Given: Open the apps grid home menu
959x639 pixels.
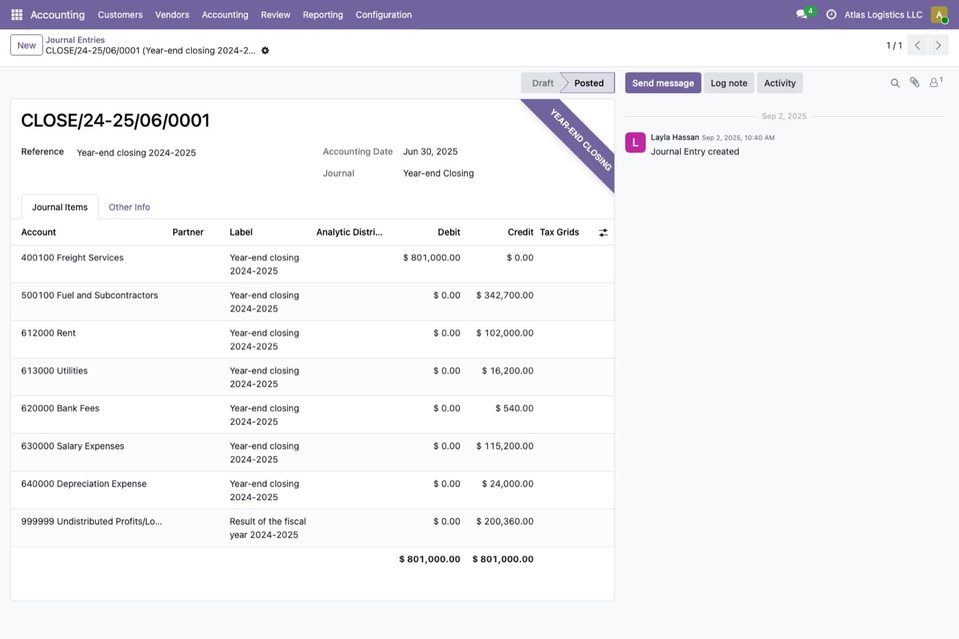Looking at the screenshot, I should point(17,15).
